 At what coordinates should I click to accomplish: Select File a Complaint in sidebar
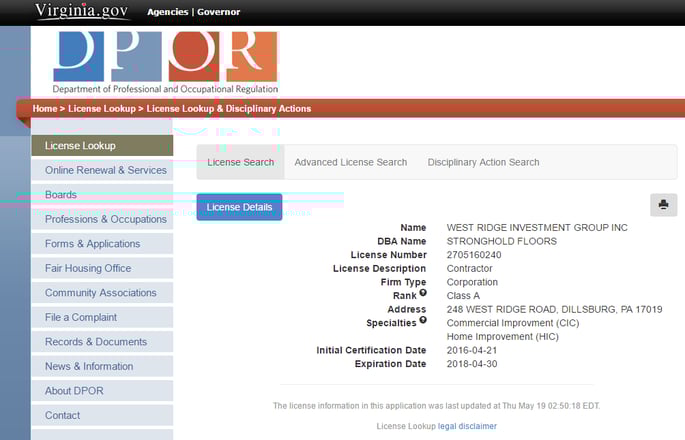pos(102,317)
